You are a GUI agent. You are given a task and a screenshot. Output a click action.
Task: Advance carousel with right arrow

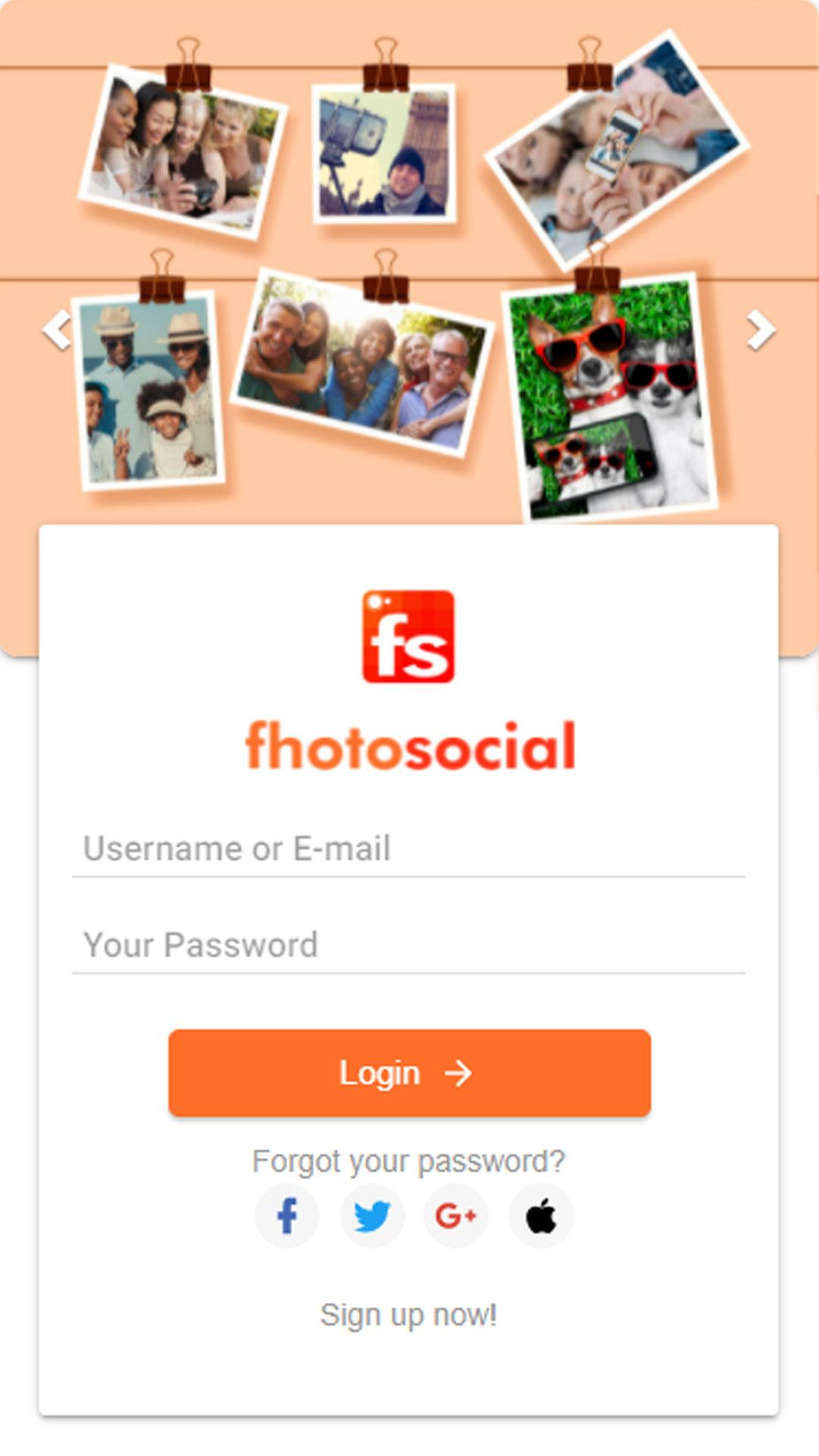pos(761,331)
